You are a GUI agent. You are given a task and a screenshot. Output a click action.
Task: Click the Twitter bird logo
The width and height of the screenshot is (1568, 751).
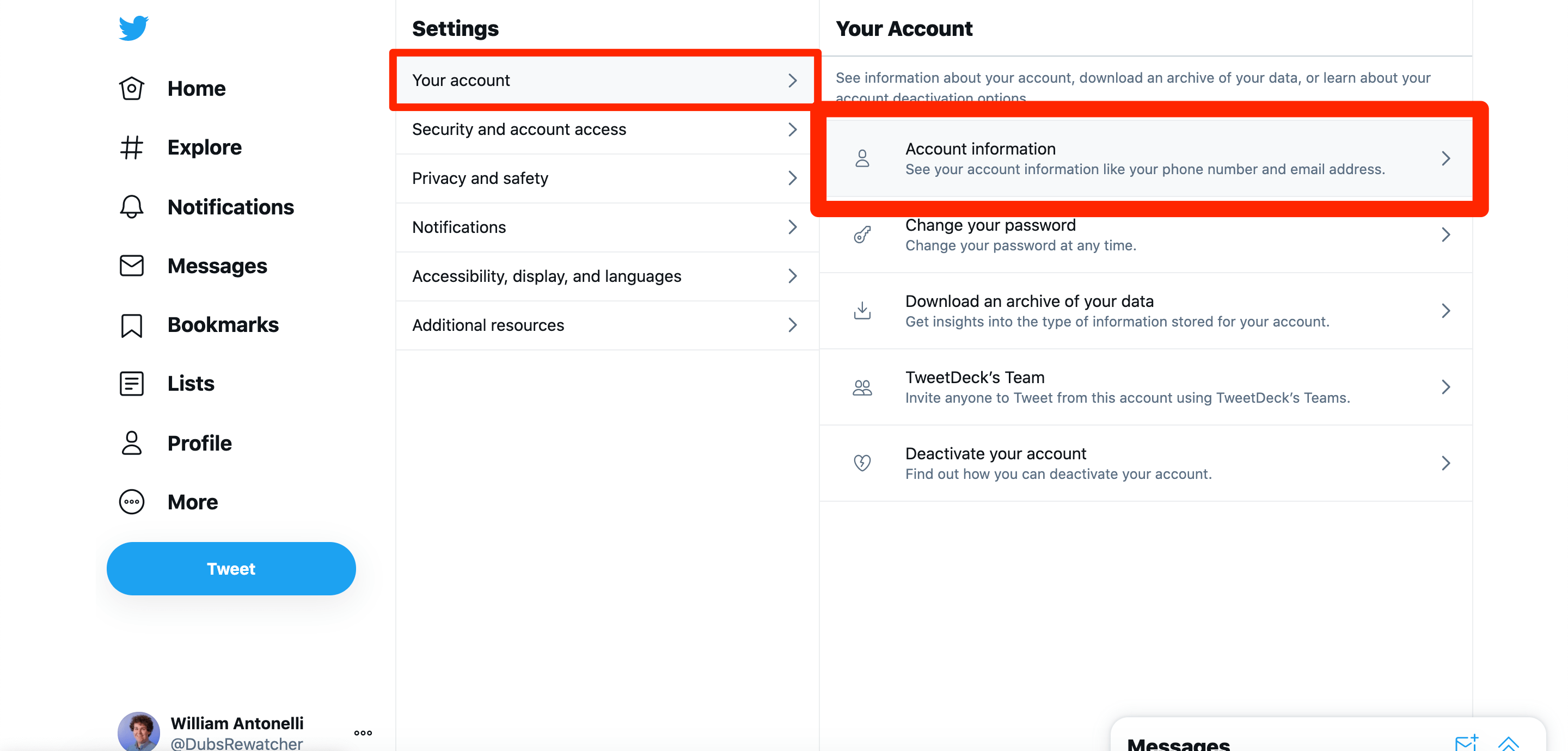(133, 28)
